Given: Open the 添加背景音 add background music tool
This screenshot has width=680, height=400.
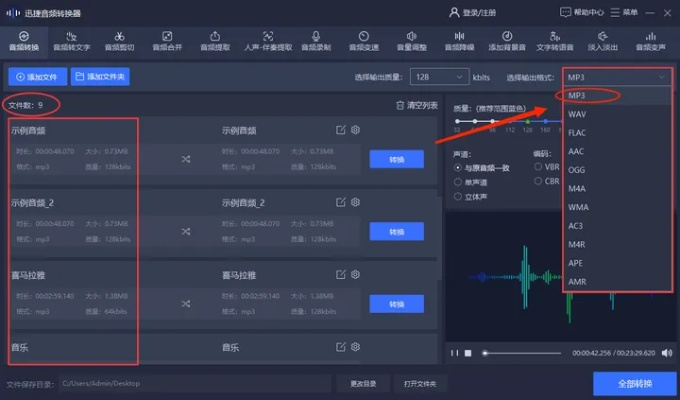Looking at the screenshot, I should [507, 42].
